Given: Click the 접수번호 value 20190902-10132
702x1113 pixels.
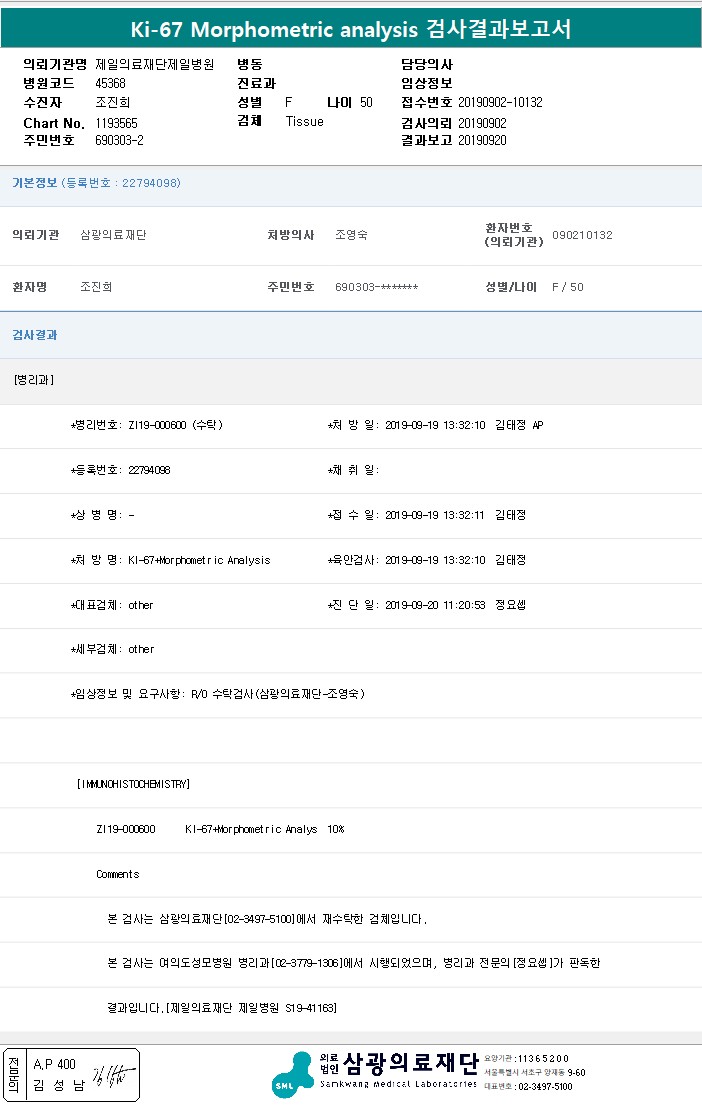Looking at the screenshot, I should pyautogui.click(x=500, y=102).
